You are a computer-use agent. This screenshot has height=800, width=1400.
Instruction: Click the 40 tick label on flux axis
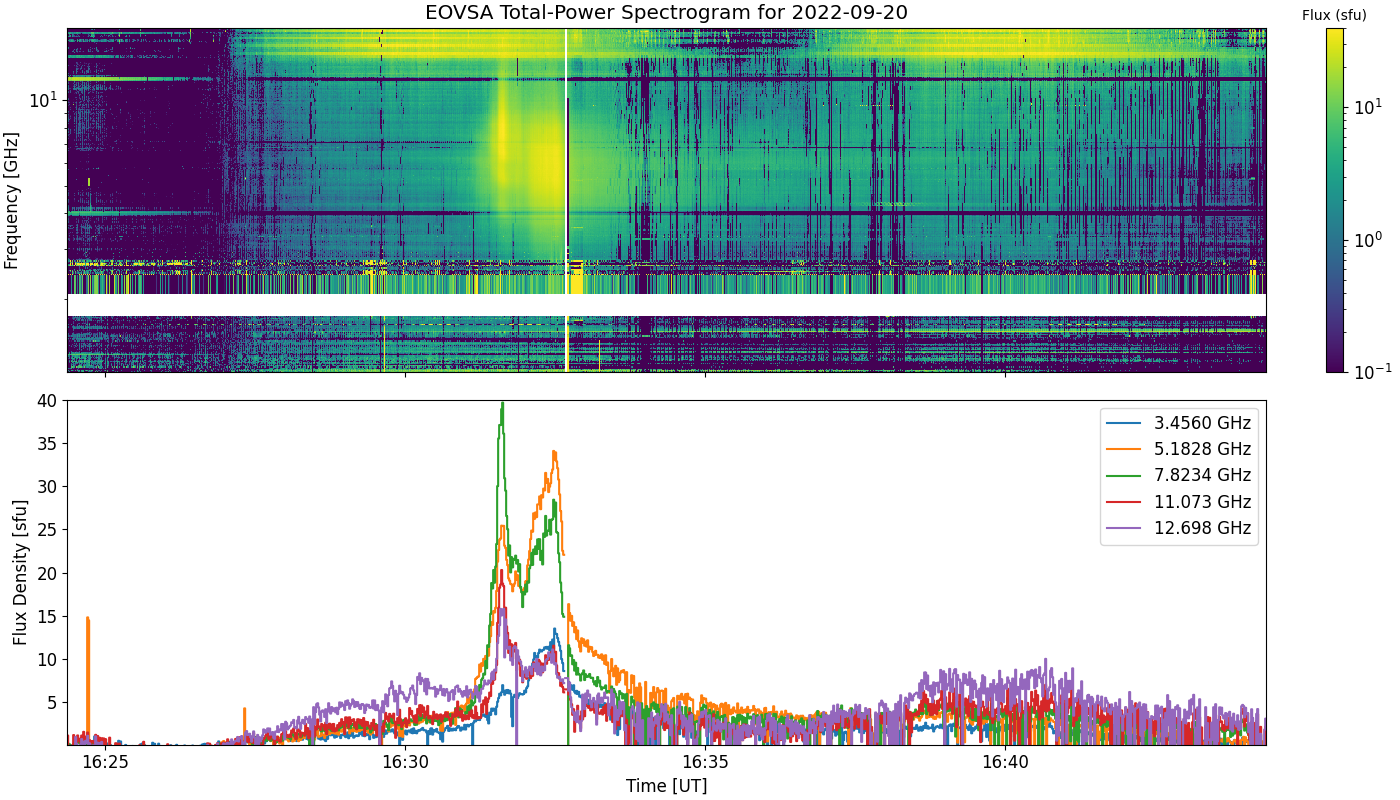coord(48,401)
